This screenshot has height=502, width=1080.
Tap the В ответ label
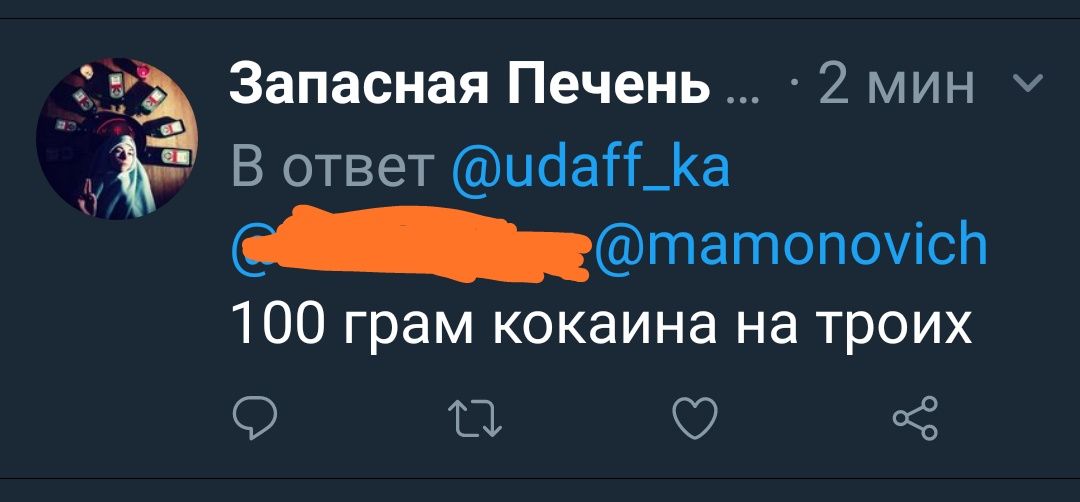tap(333, 167)
